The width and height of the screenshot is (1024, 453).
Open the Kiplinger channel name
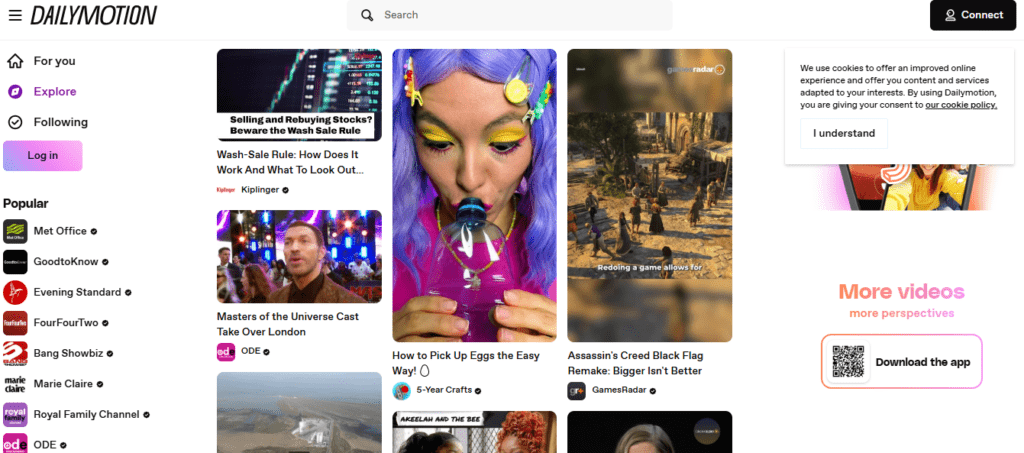click(260, 190)
